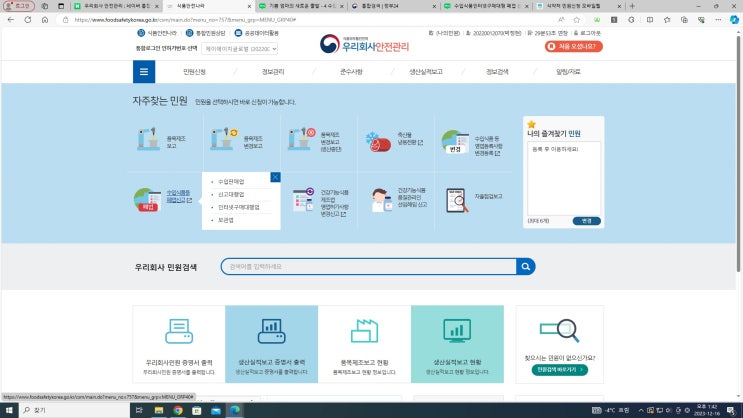
Task: Open the 공공데이터활용 link
Action: pos(256,33)
